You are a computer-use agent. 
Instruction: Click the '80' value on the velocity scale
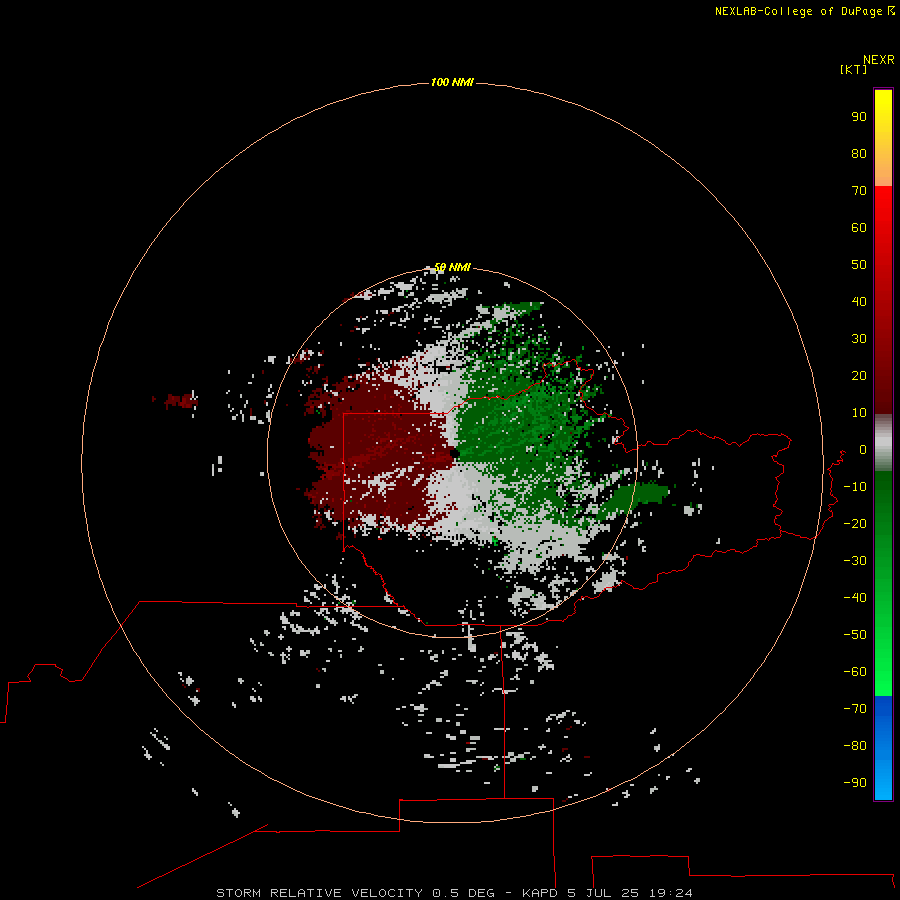(x=859, y=154)
